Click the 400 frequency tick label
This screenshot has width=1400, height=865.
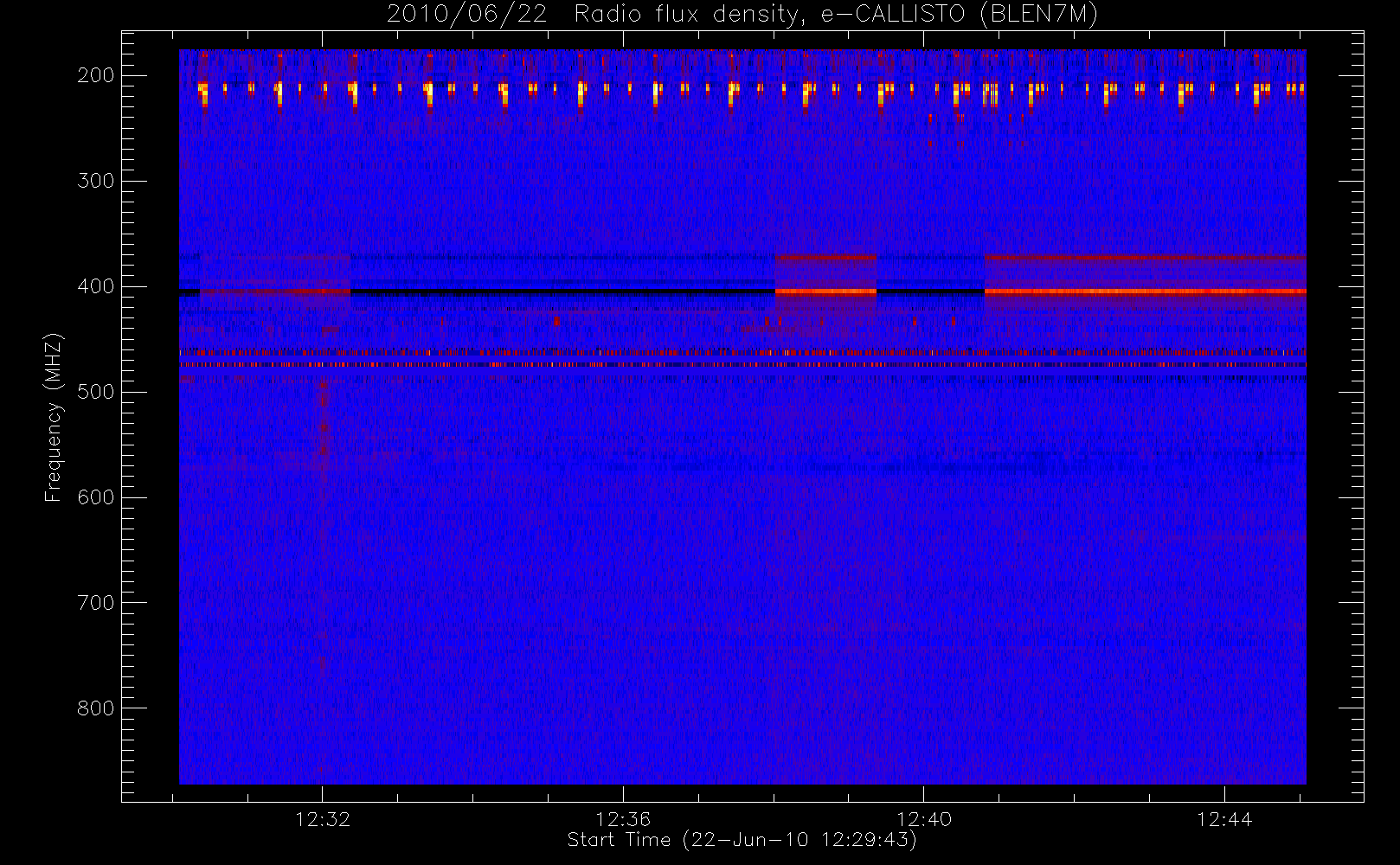pyautogui.click(x=96, y=286)
